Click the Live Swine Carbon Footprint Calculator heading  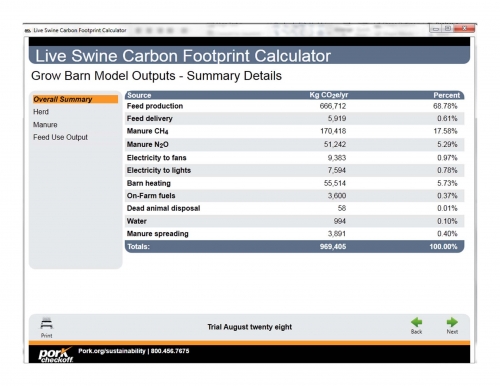coord(183,56)
